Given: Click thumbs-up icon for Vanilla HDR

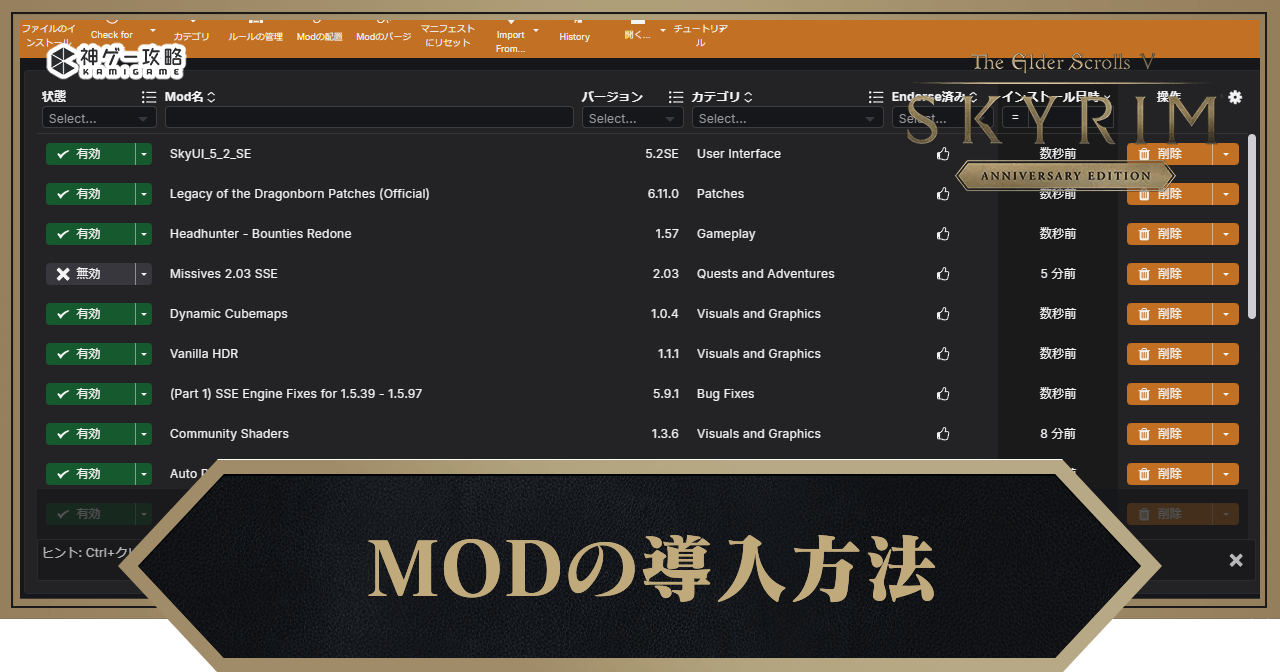Looking at the screenshot, I should coord(942,354).
